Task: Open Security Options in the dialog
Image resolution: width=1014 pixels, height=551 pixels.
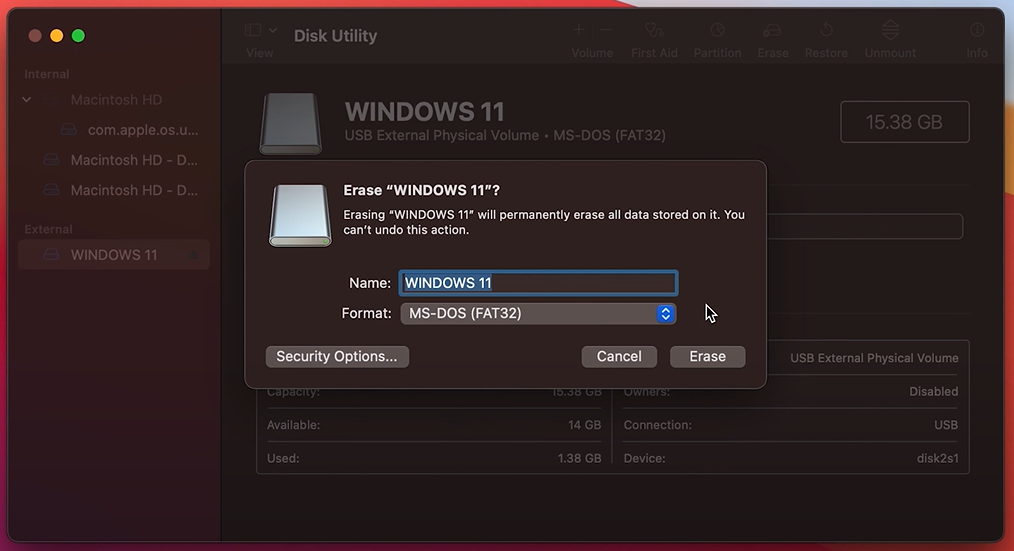Action: [337, 356]
